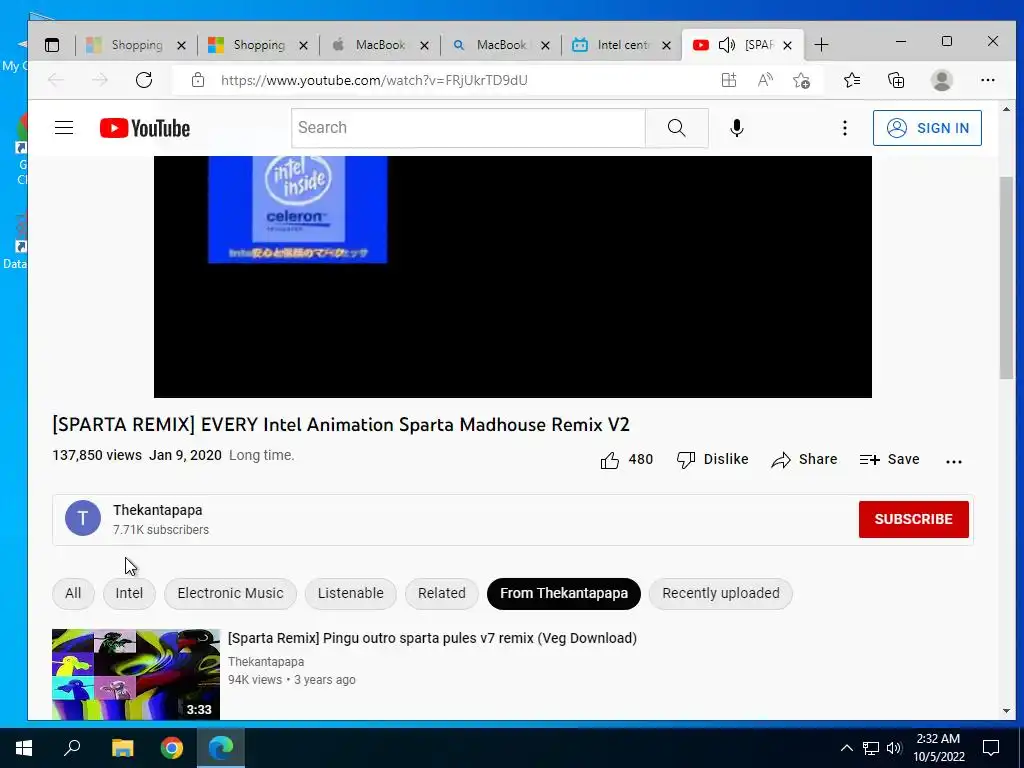The width and height of the screenshot is (1024, 768).
Task: Close the Intel tab
Action: [x=666, y=46]
